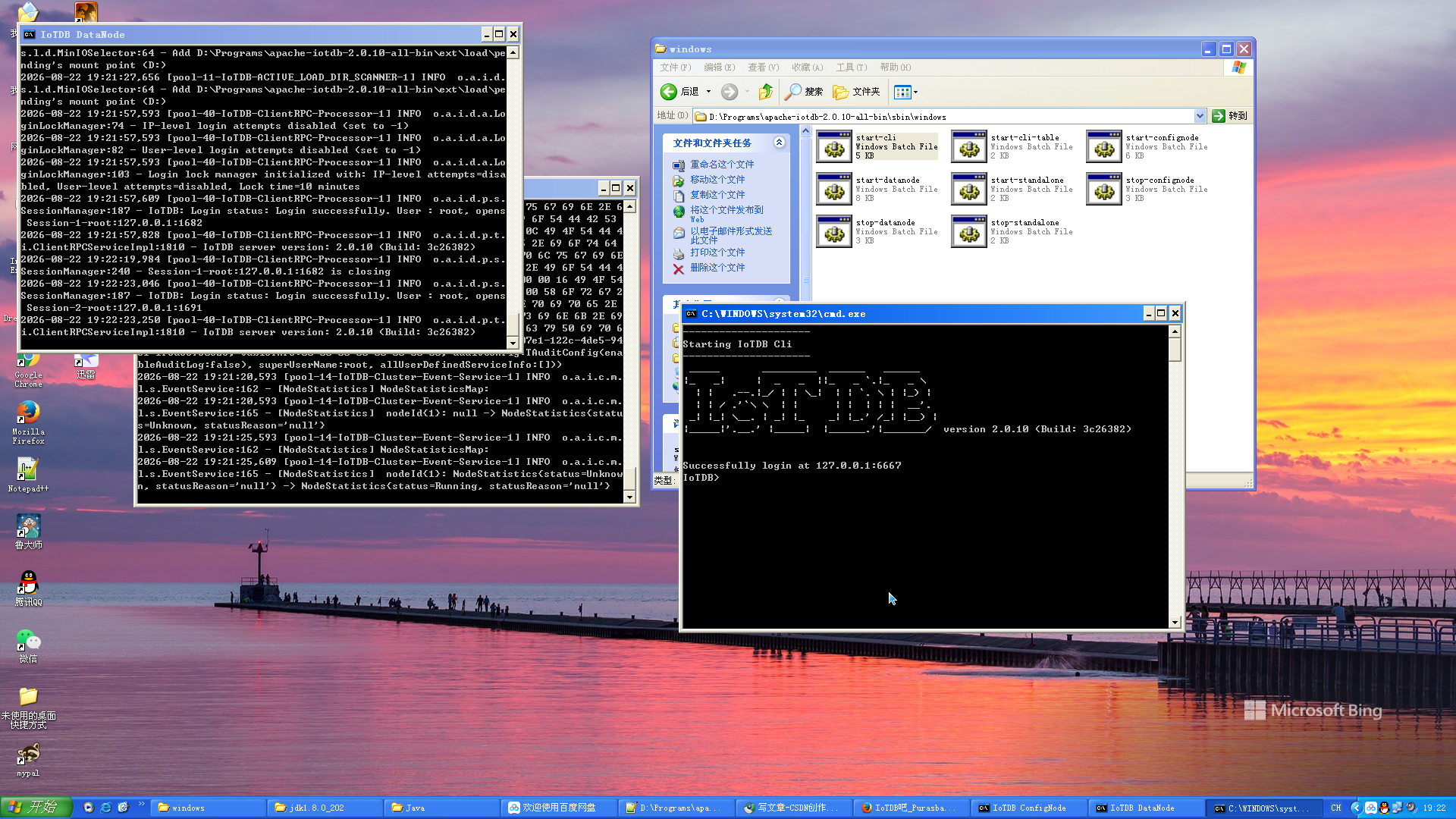The height and width of the screenshot is (819, 1456).
Task: Click the 删除这个文件 task link
Action: 717,268
